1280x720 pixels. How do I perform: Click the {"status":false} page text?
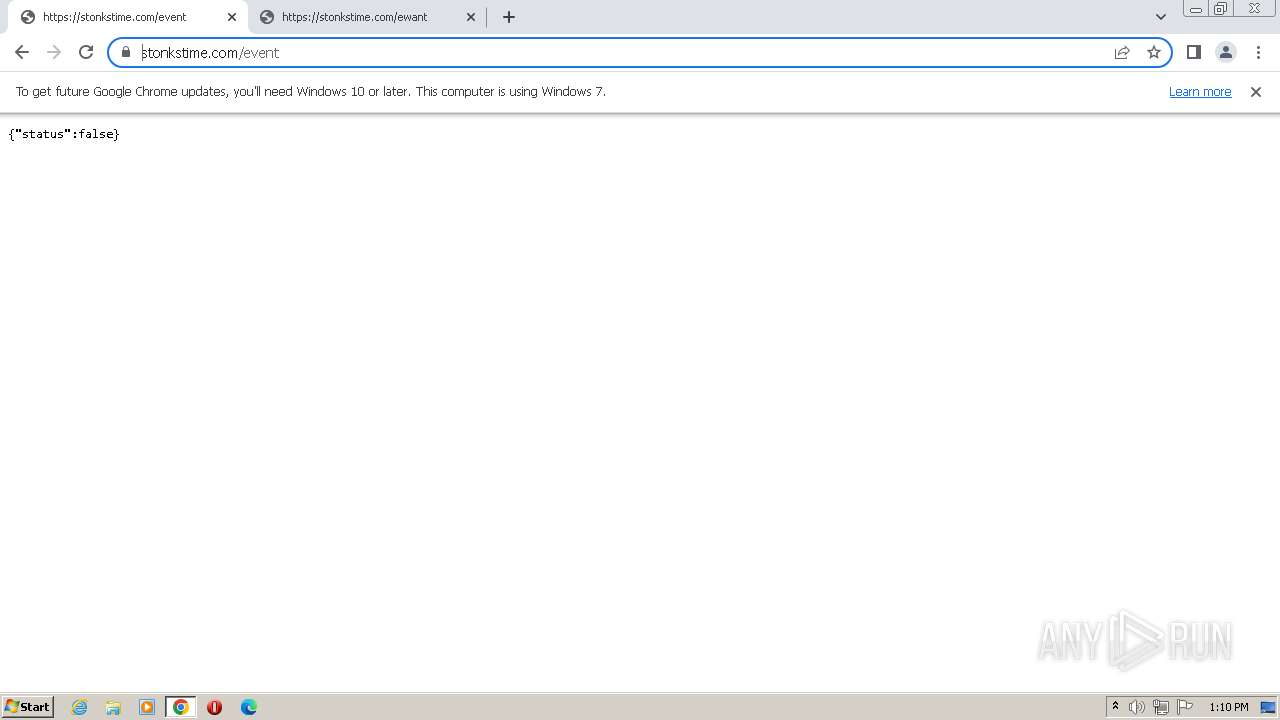(64, 134)
